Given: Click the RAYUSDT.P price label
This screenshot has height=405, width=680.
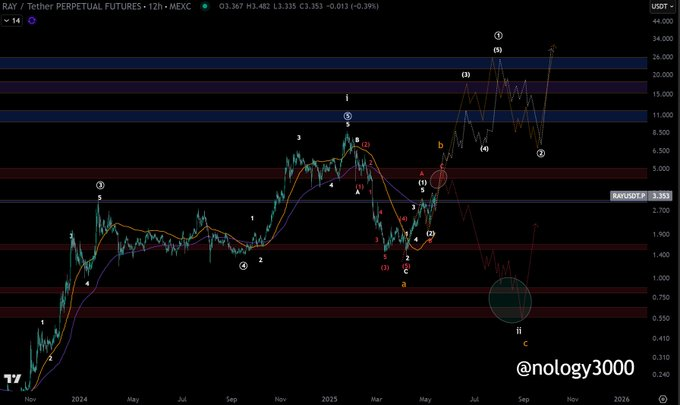Looking at the screenshot, I should coord(629,196).
